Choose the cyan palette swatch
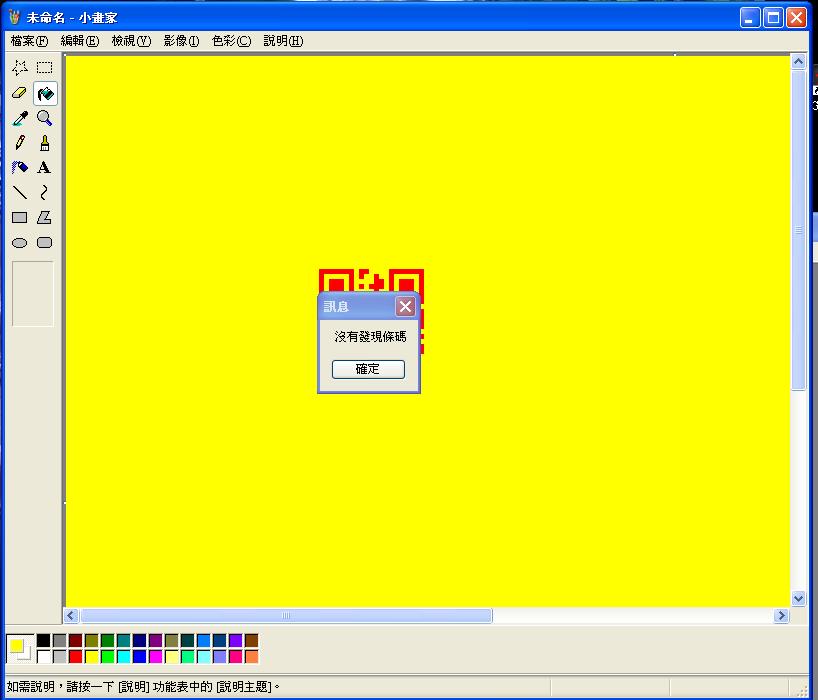The height and width of the screenshot is (700, 818). tap(124, 657)
